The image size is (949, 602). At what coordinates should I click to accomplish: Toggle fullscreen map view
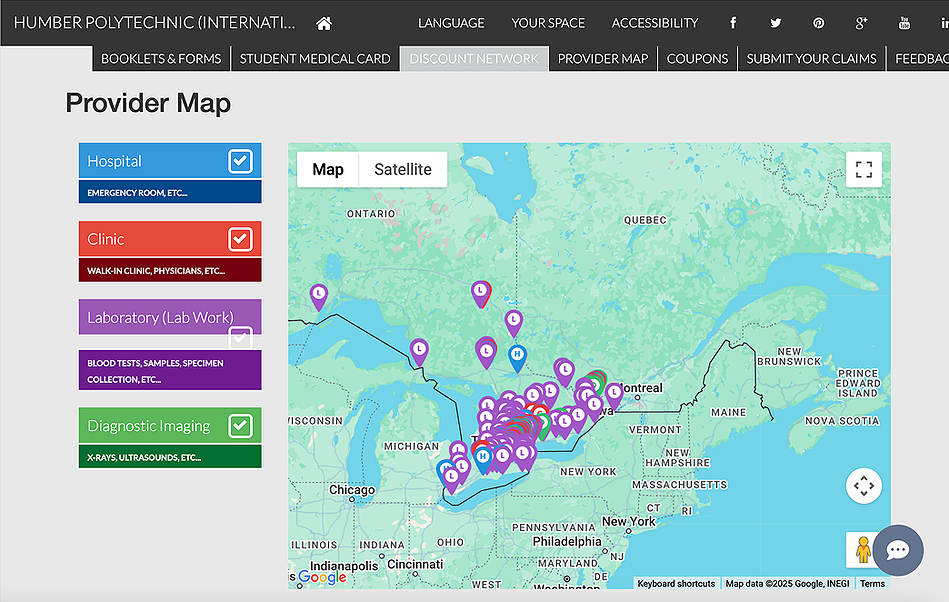(x=864, y=169)
